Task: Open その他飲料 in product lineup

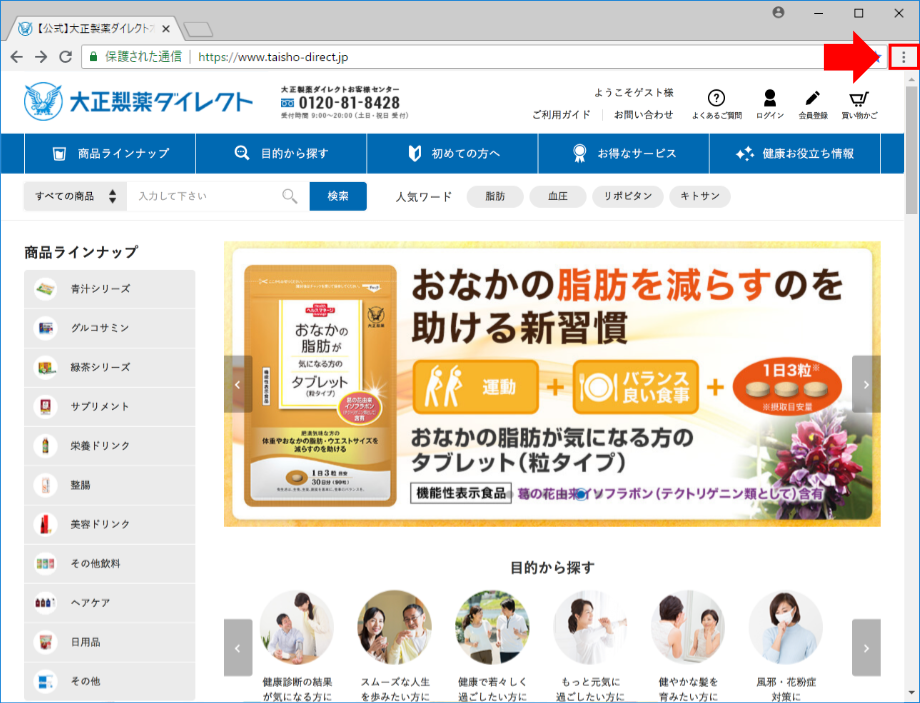Action: [110, 563]
